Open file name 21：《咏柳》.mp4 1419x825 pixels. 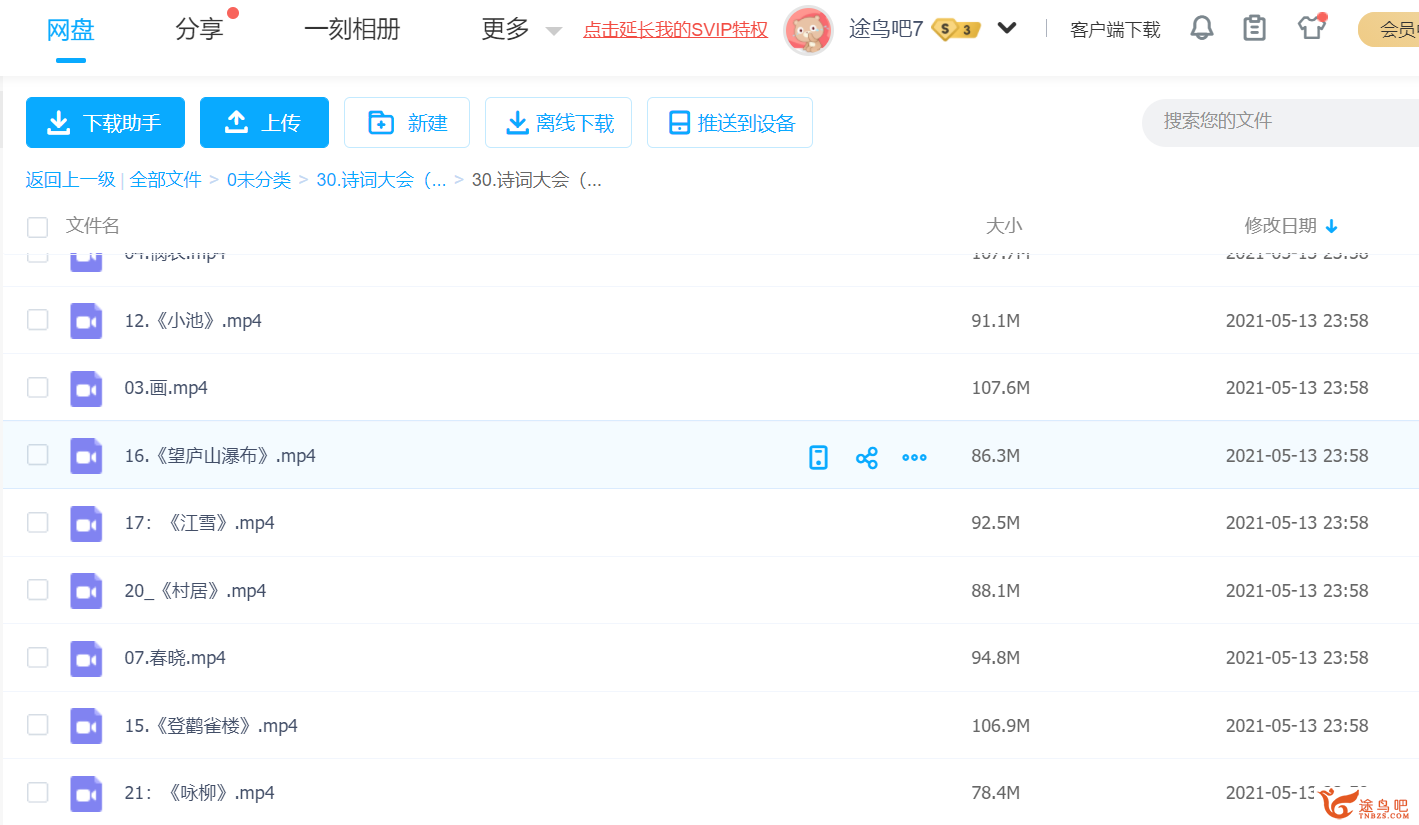[200, 793]
